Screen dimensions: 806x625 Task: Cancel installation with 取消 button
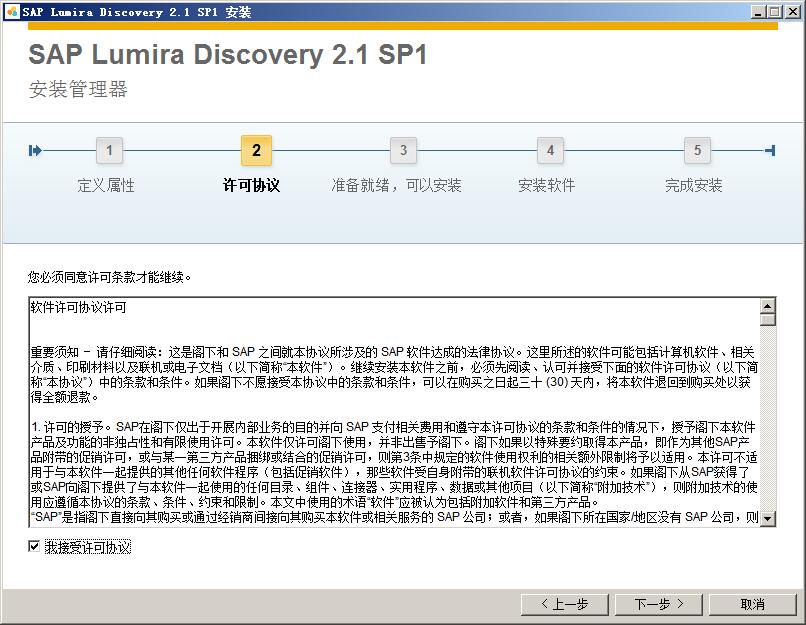coord(753,604)
